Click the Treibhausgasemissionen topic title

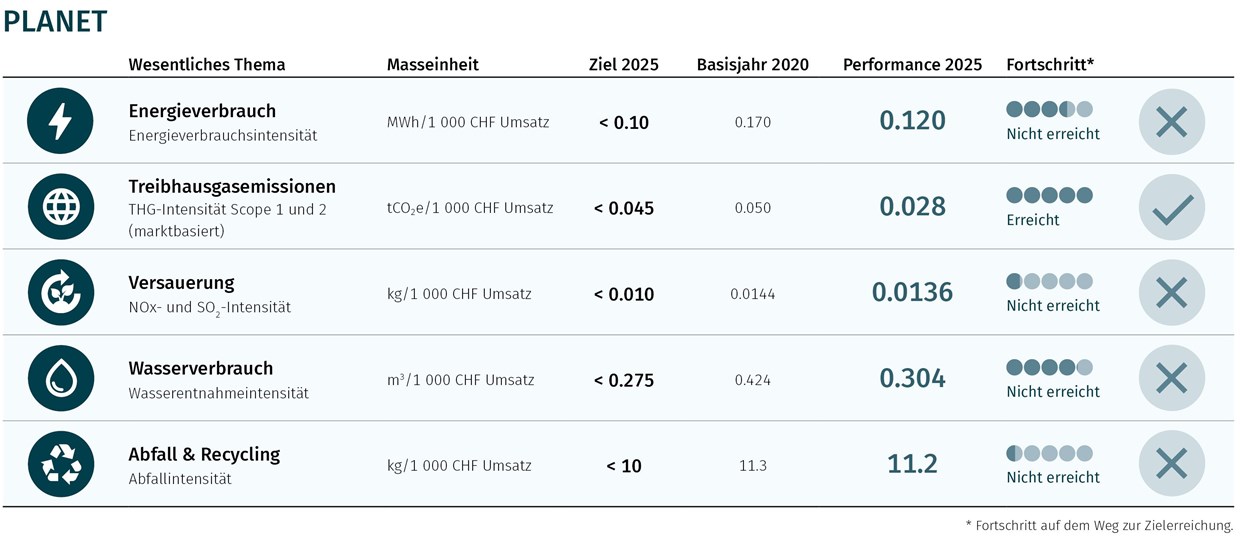pyautogui.click(x=232, y=187)
